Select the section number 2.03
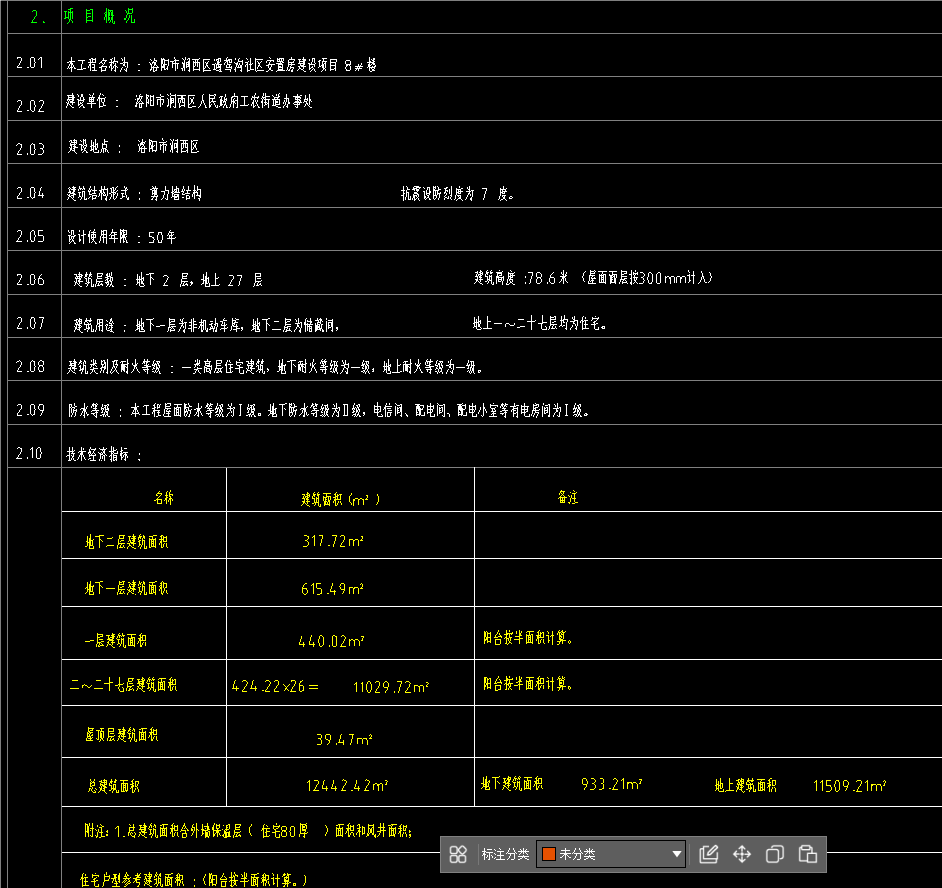 (x=30, y=149)
